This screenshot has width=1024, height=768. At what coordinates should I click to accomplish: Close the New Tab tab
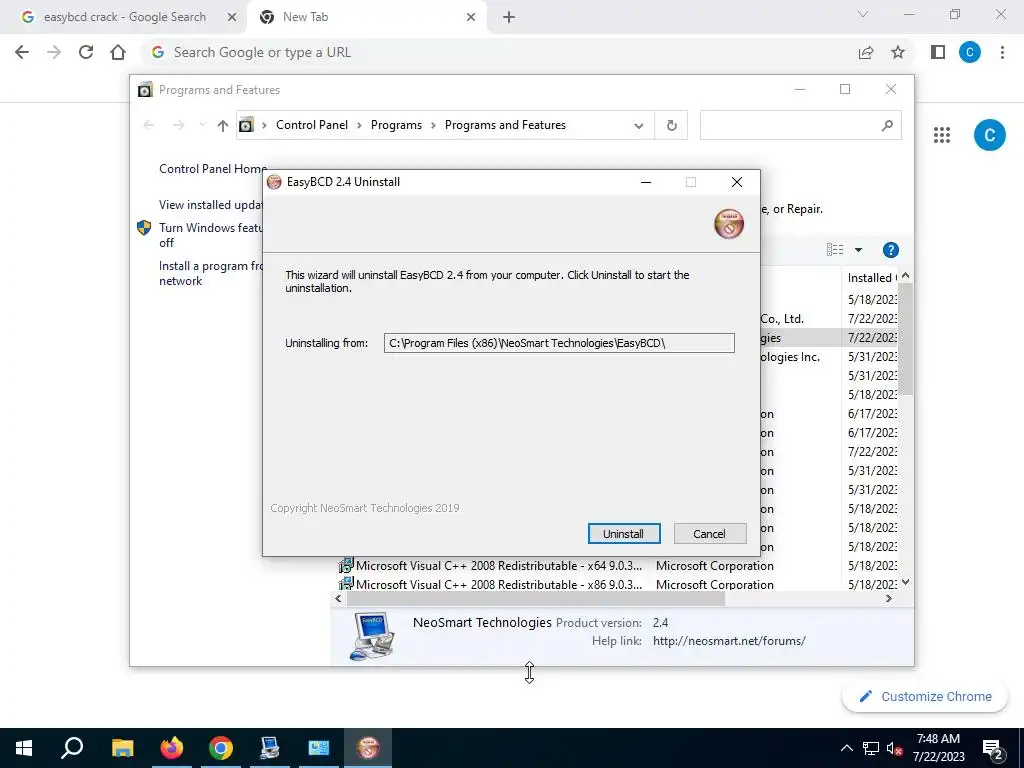(x=471, y=18)
